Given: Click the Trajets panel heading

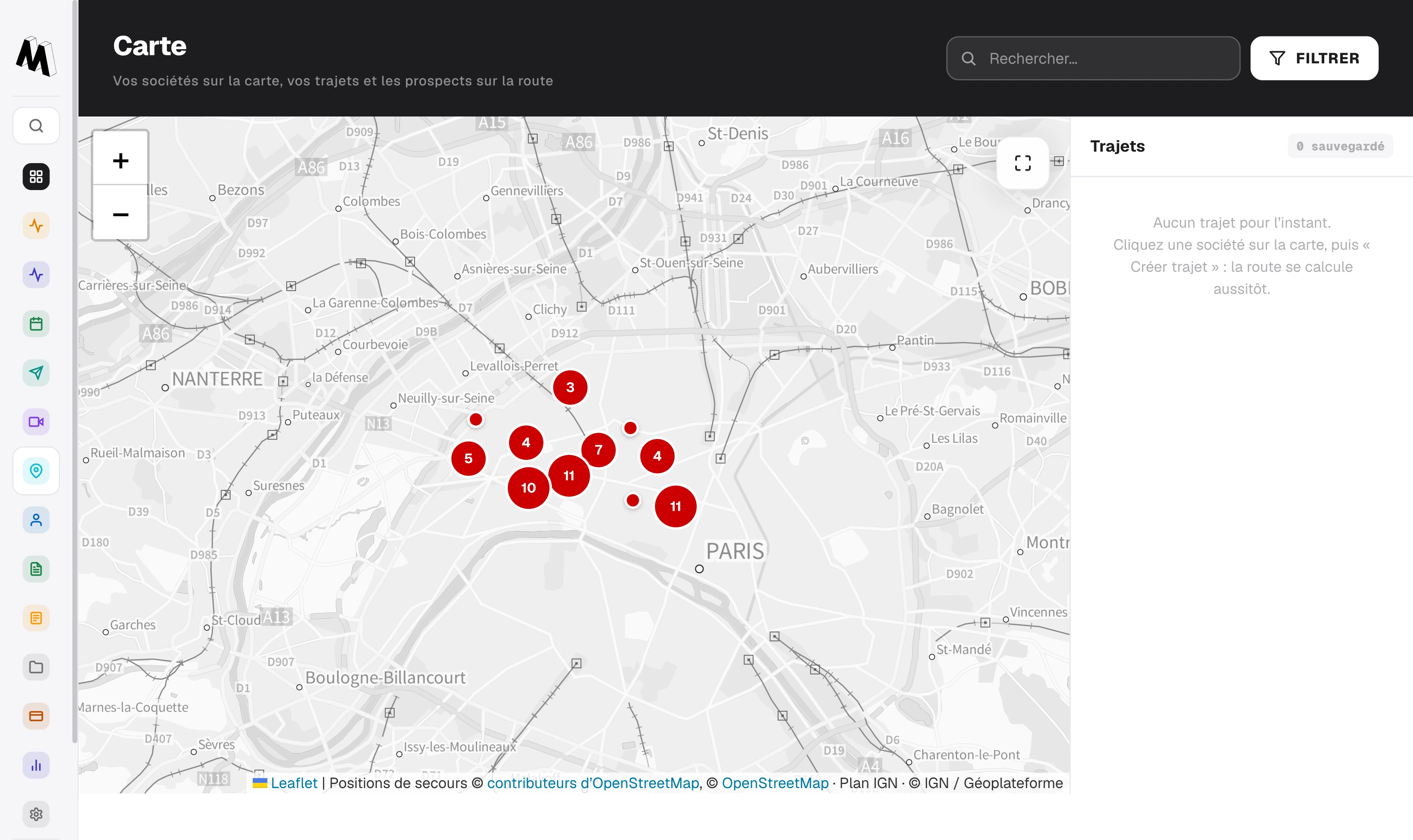Looking at the screenshot, I should click(1117, 146).
